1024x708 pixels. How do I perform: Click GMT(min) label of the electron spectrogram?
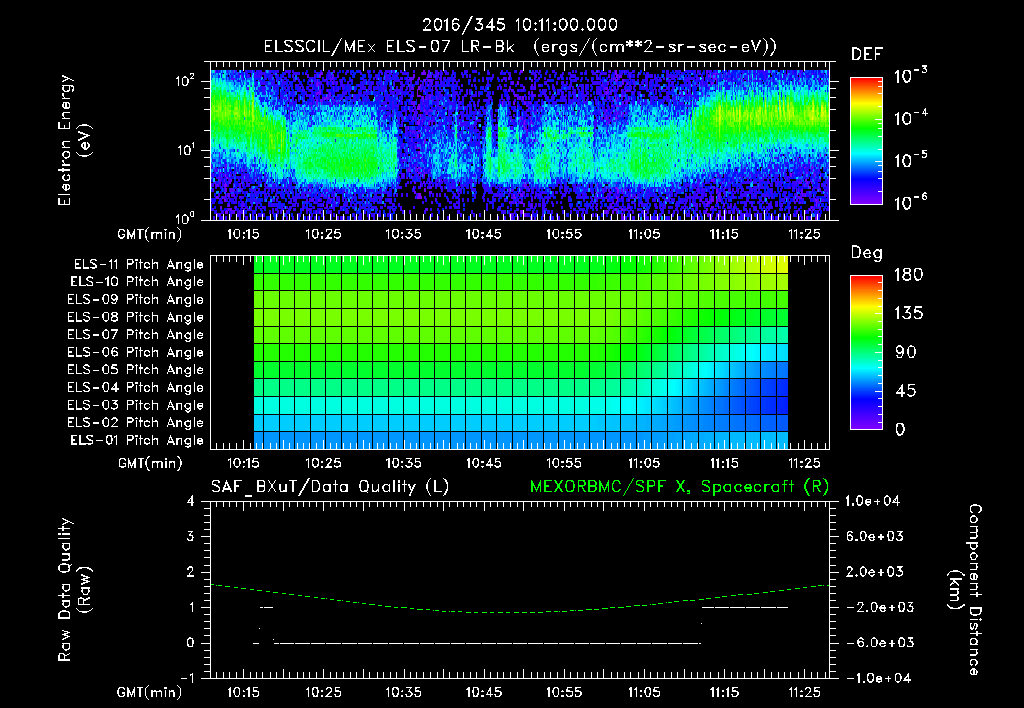point(149,234)
